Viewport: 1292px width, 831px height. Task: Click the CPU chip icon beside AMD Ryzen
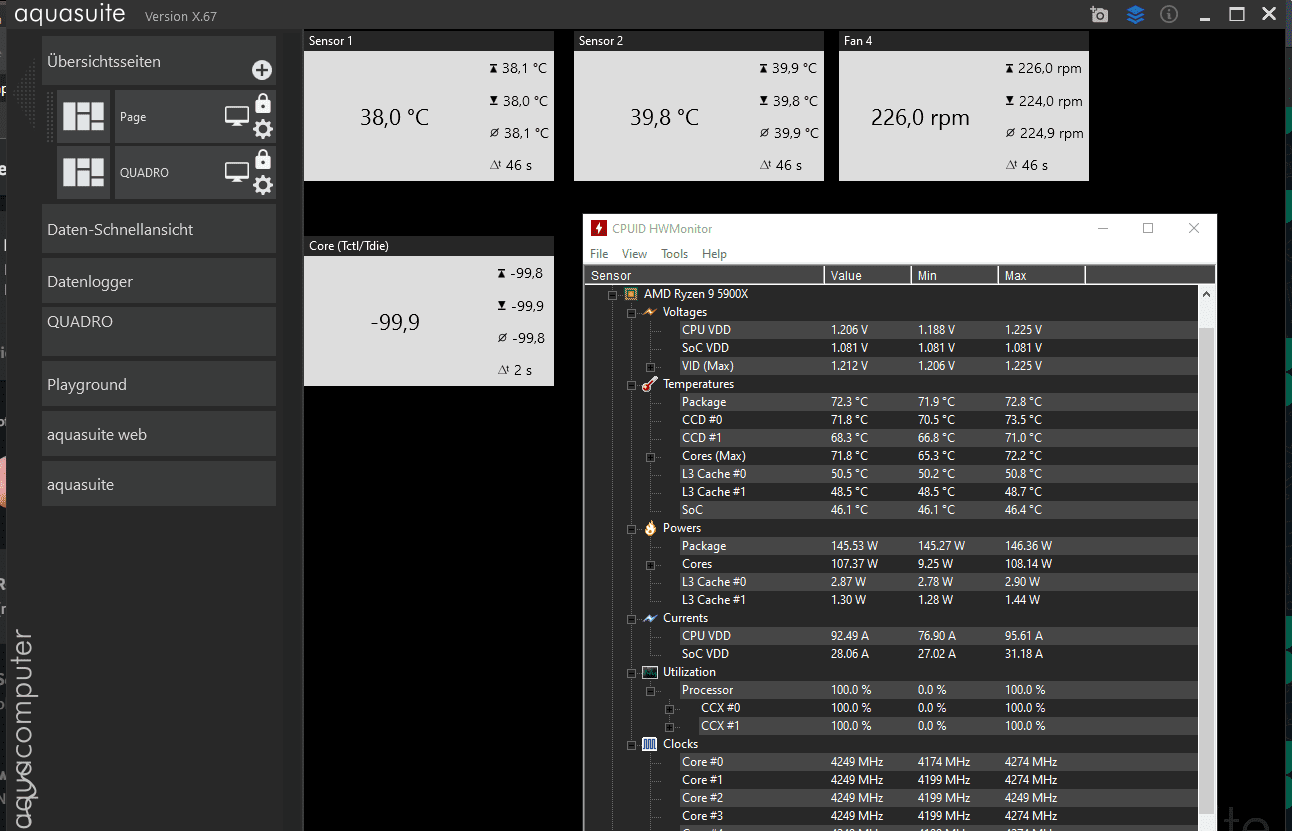631,294
